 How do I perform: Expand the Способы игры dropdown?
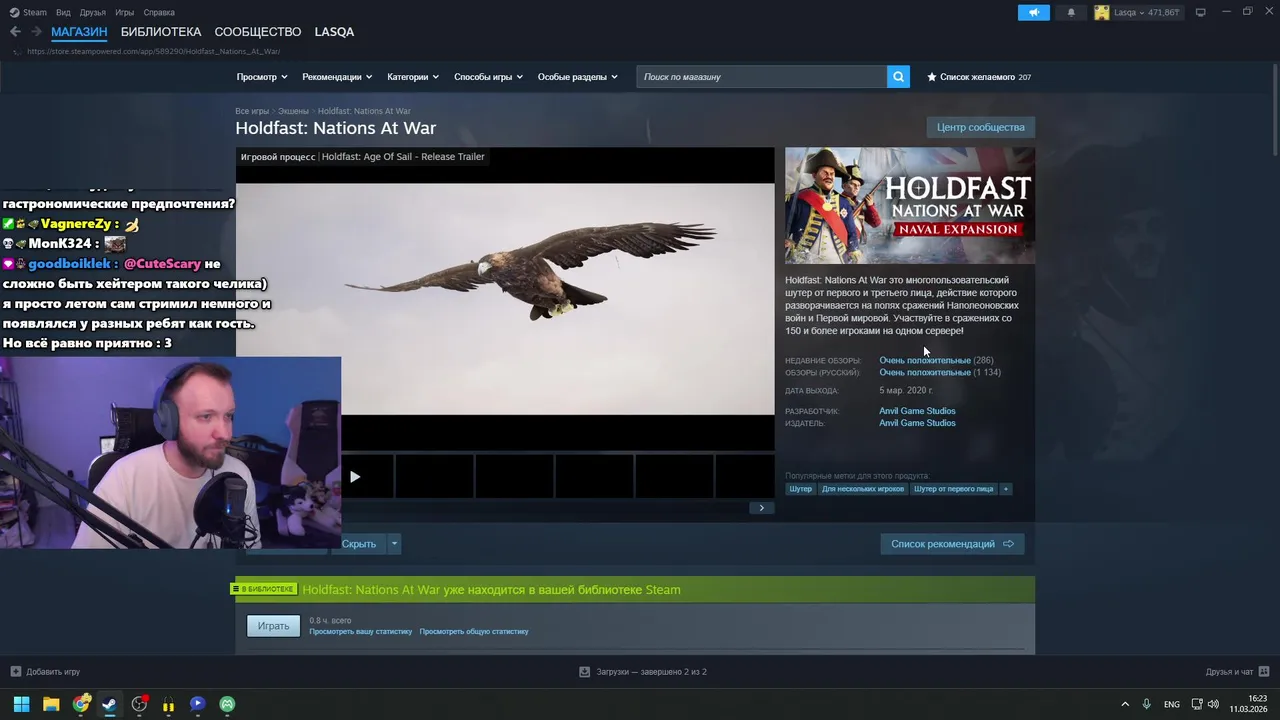pyautogui.click(x=488, y=77)
